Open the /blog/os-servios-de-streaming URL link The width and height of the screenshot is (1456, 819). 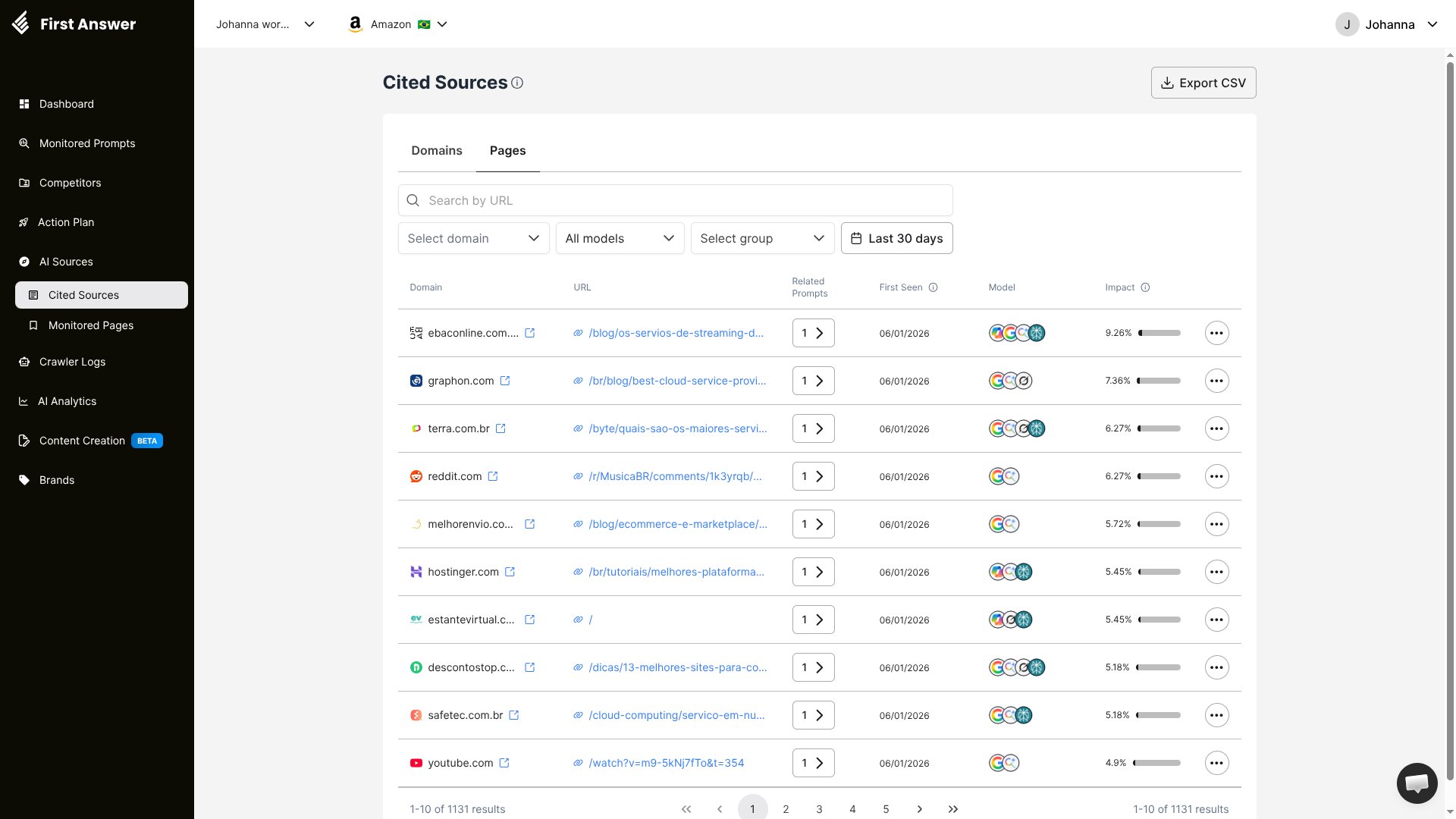click(x=676, y=333)
